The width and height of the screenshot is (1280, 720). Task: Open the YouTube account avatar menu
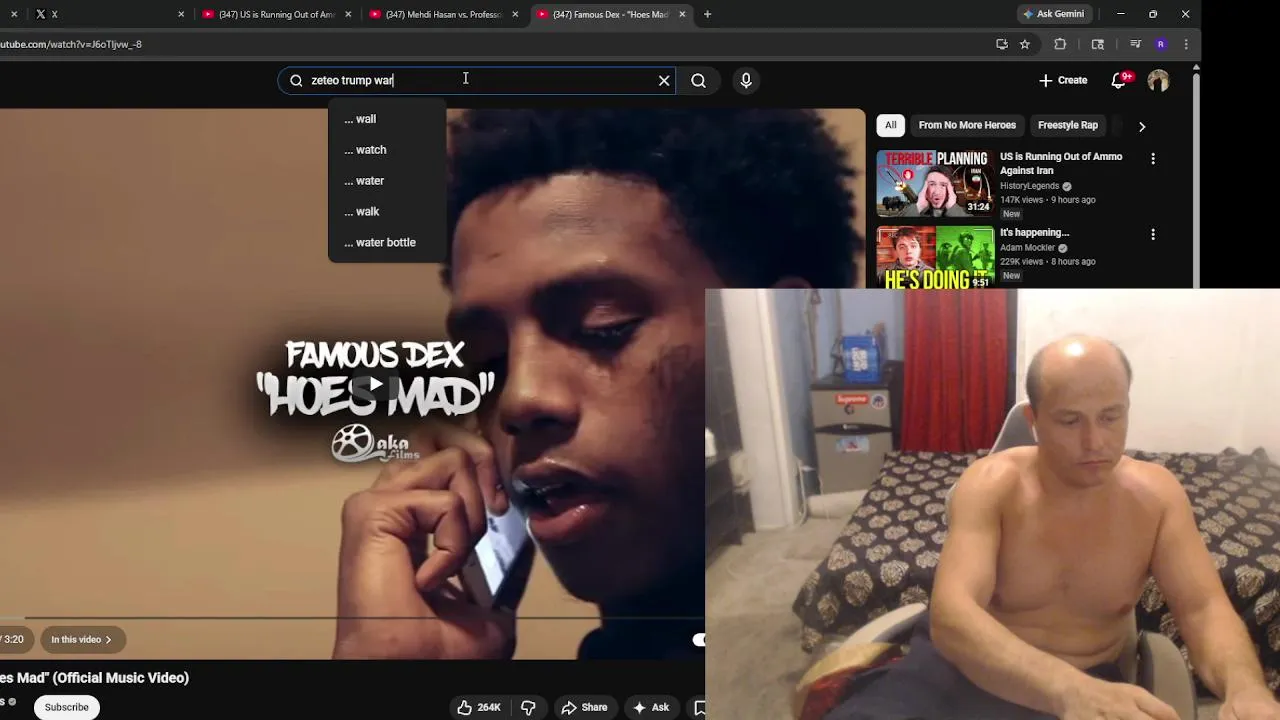pyautogui.click(x=1158, y=81)
